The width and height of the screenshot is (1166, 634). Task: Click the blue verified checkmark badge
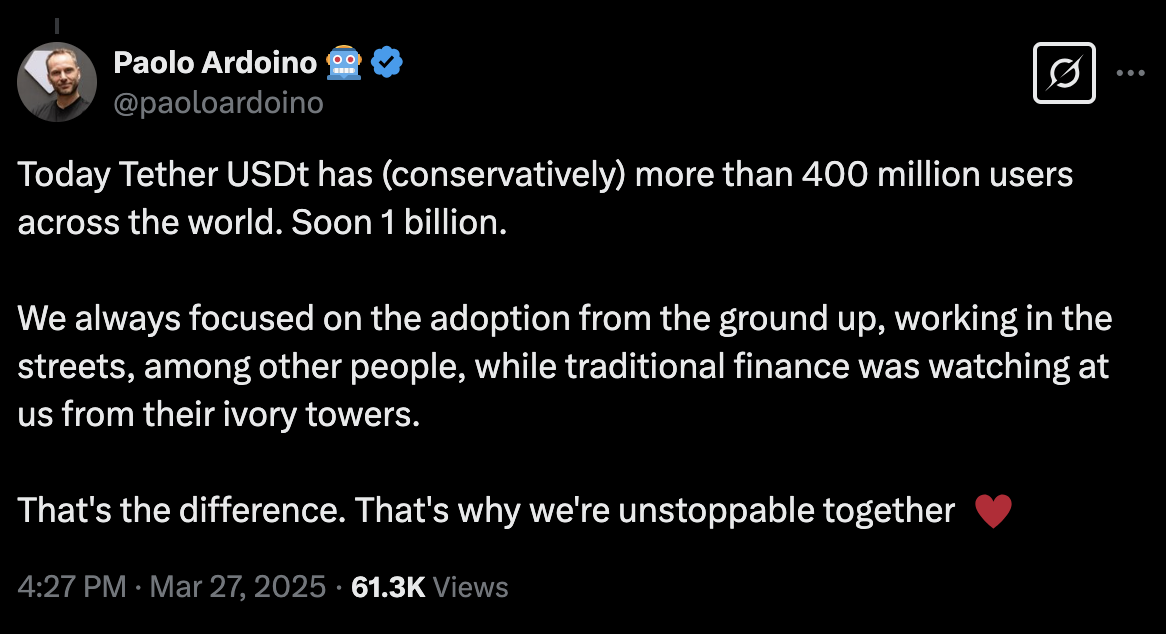387,62
